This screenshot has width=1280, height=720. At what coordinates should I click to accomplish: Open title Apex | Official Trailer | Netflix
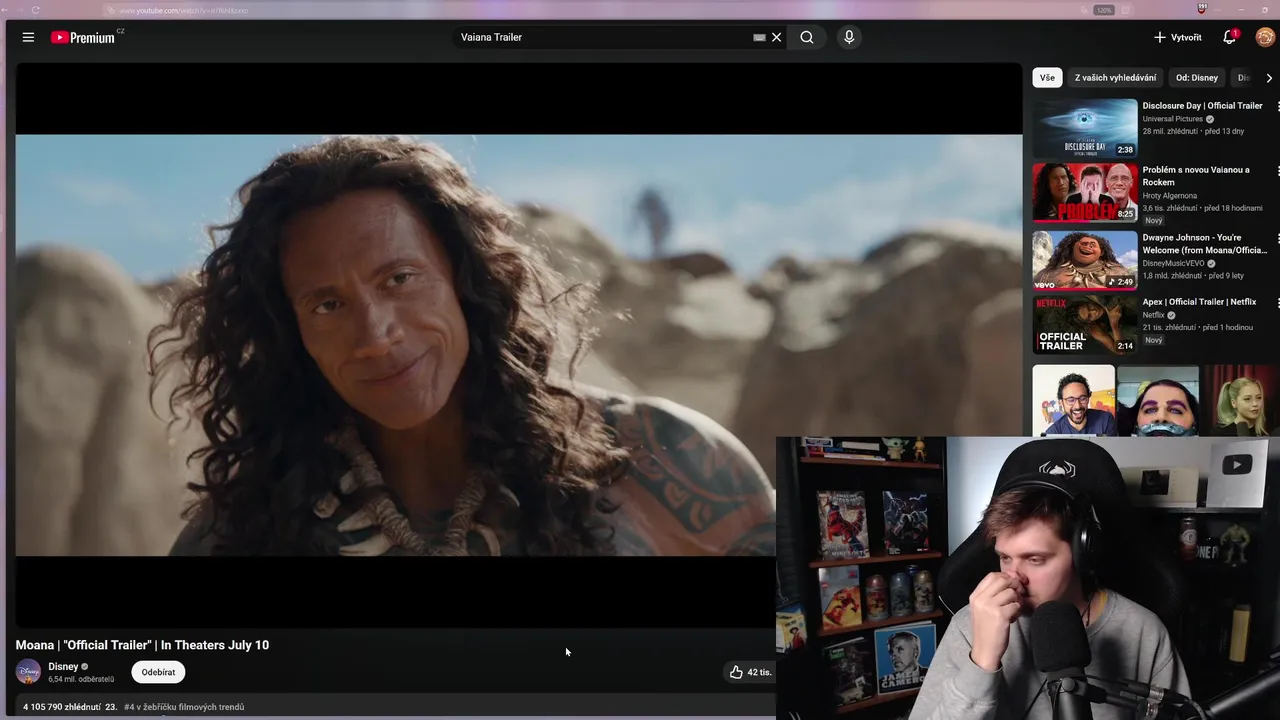coord(1199,301)
